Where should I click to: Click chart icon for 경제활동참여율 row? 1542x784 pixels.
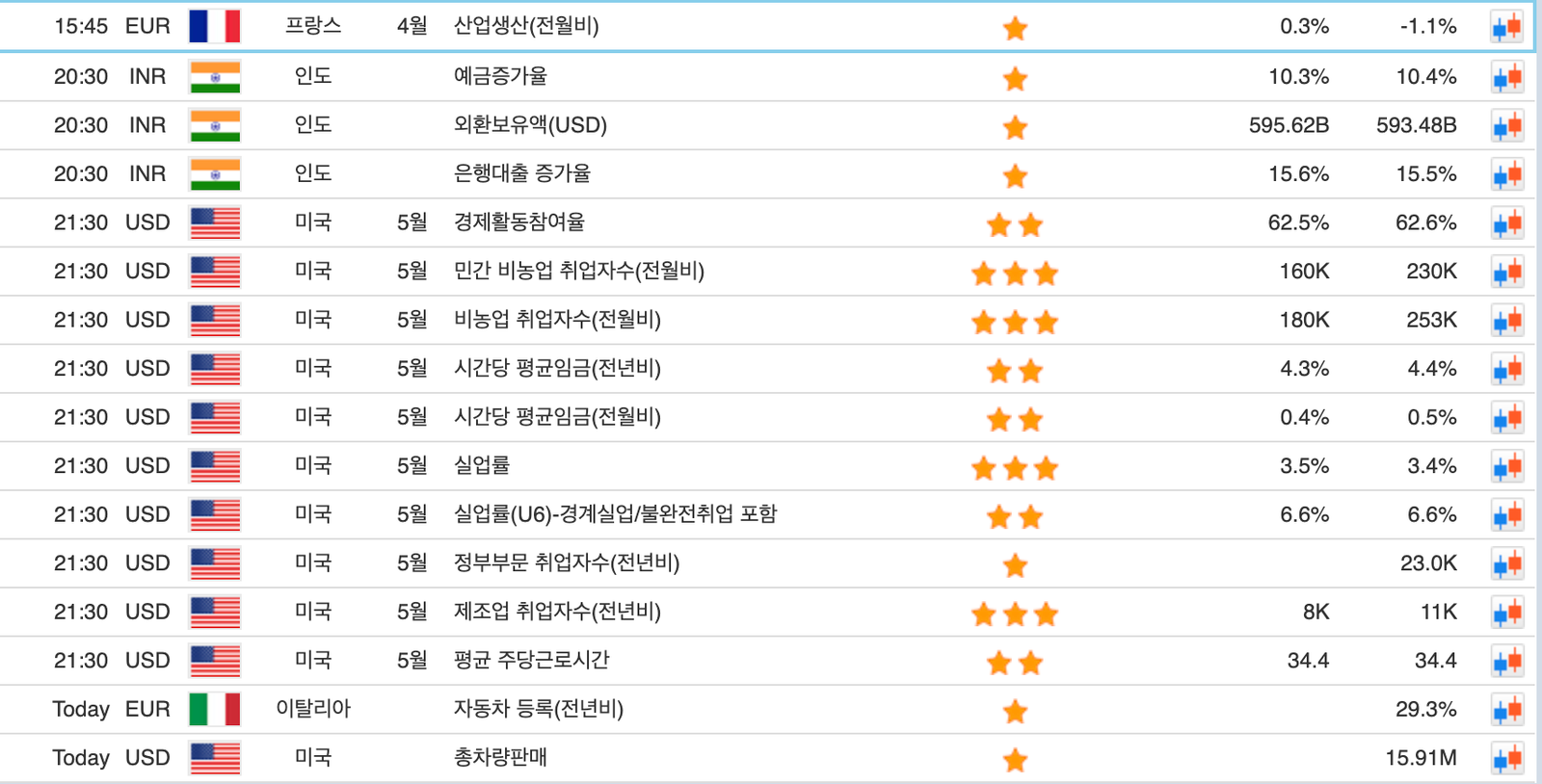coord(1506,223)
